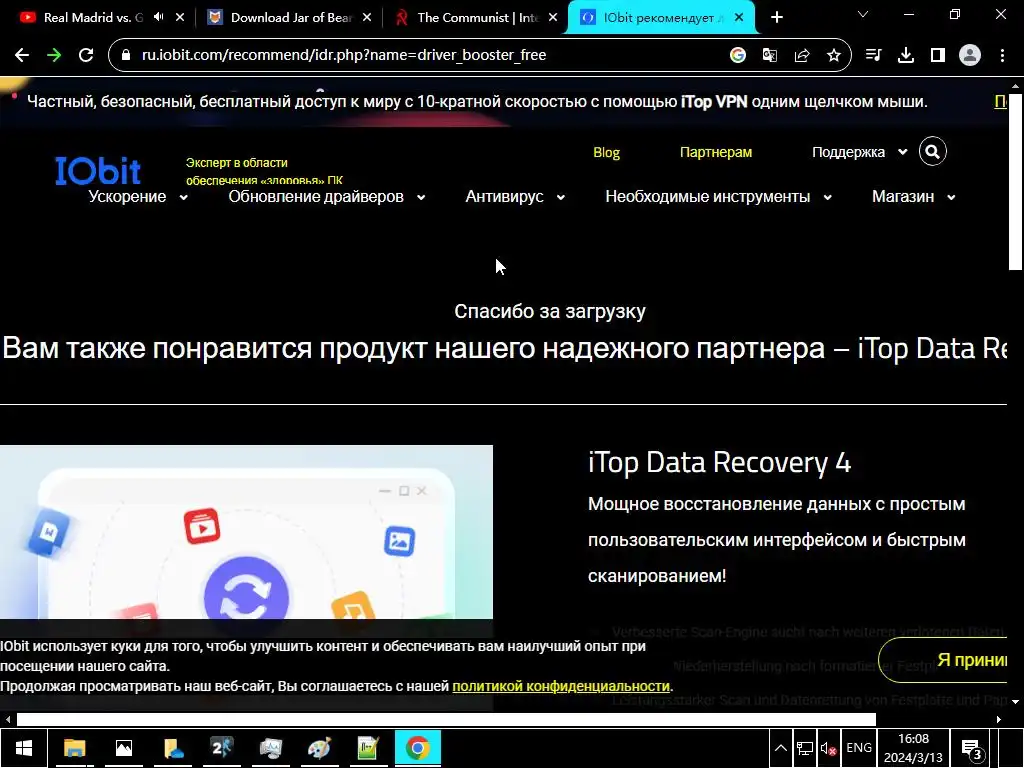1024x768 pixels.
Task: Close the IObit рекомендует tab
Action: pyautogui.click(x=739, y=18)
